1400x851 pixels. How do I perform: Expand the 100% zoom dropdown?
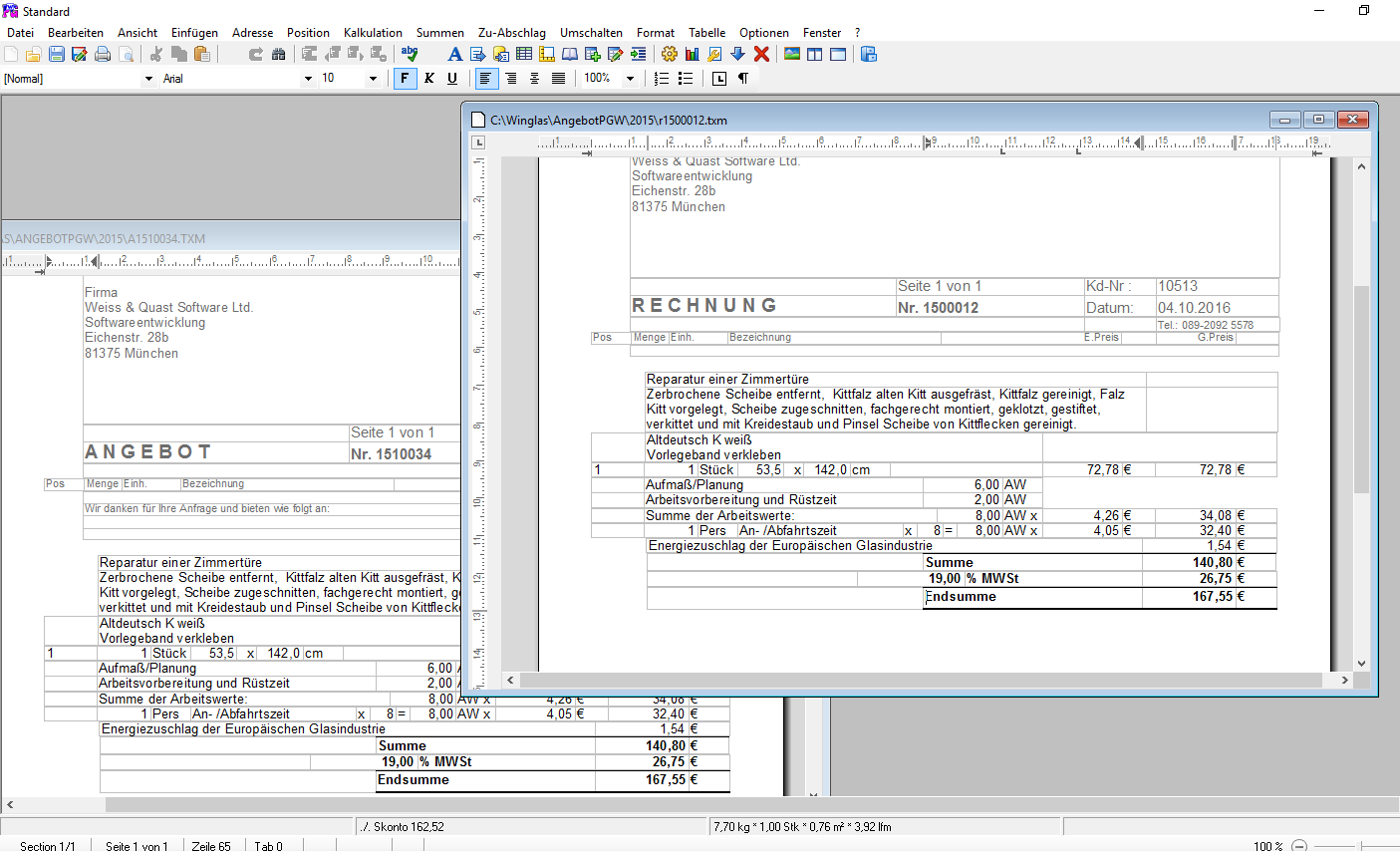click(630, 79)
